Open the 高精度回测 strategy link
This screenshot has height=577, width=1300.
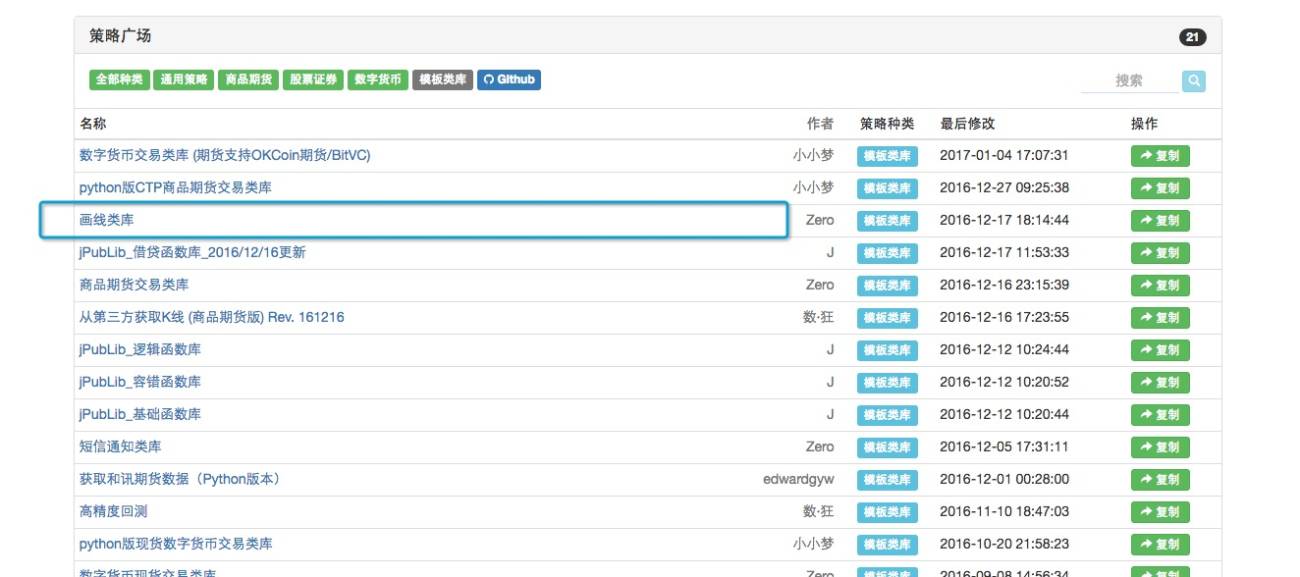pyautogui.click(x=113, y=511)
